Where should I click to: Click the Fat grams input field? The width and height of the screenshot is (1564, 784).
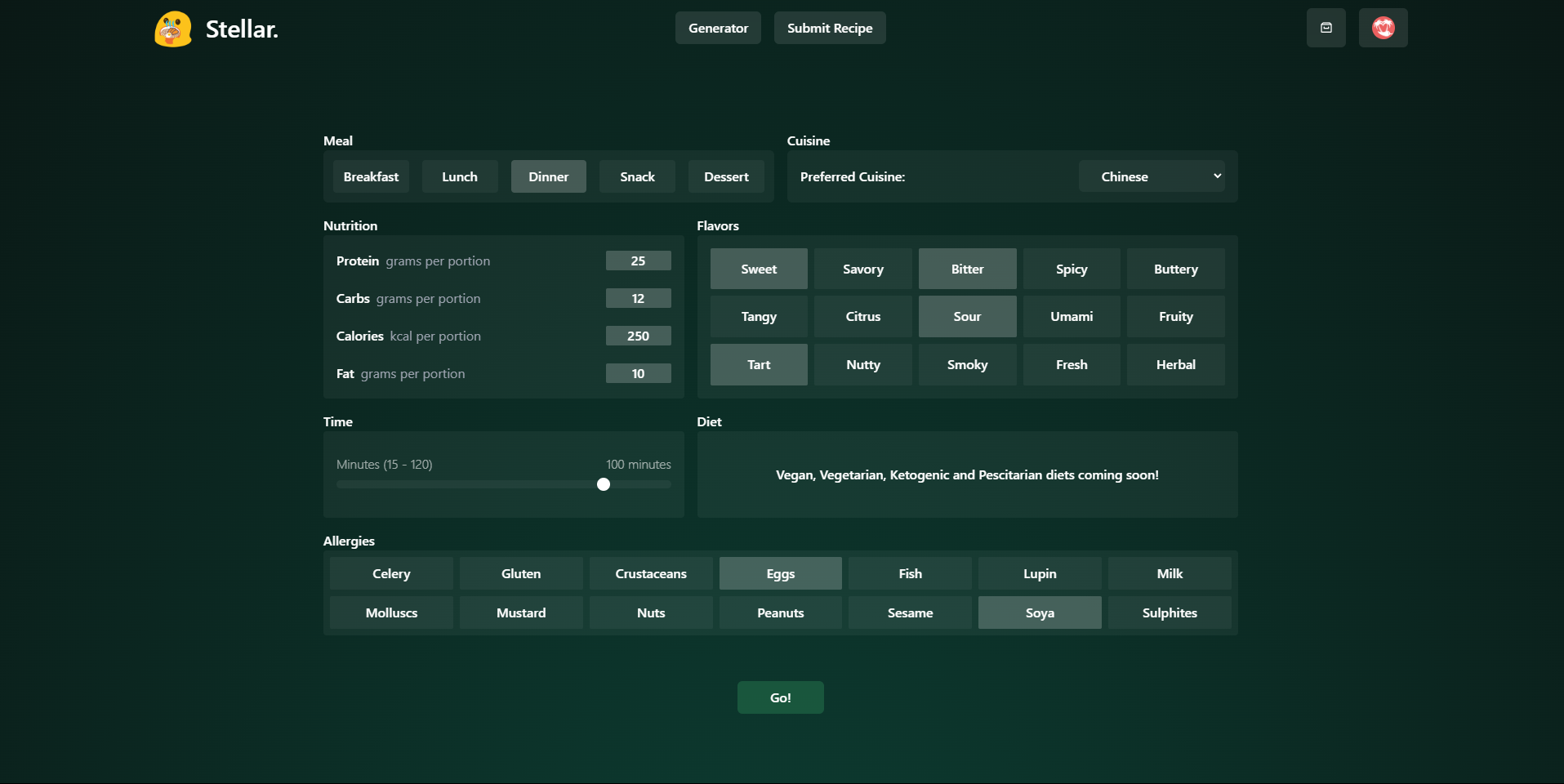pyautogui.click(x=639, y=373)
